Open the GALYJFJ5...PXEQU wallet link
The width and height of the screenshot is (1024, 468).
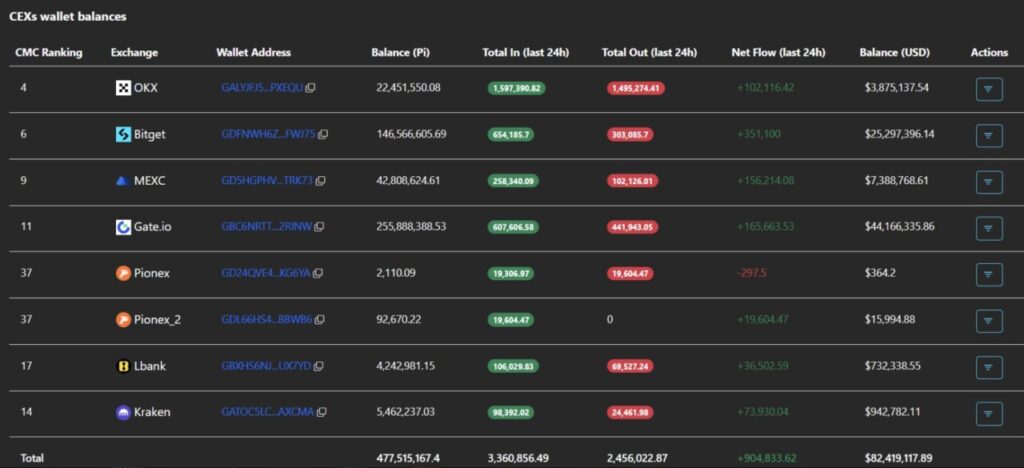pyautogui.click(x=261, y=88)
